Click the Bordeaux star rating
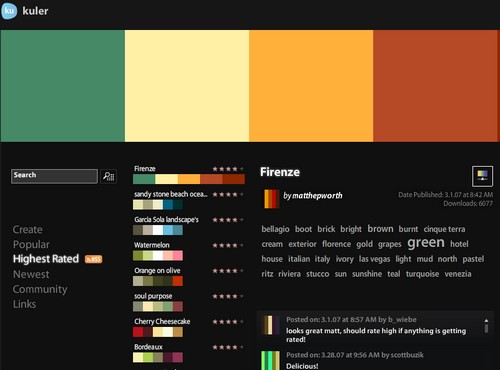The width and height of the screenshot is (500, 370). pos(228,347)
